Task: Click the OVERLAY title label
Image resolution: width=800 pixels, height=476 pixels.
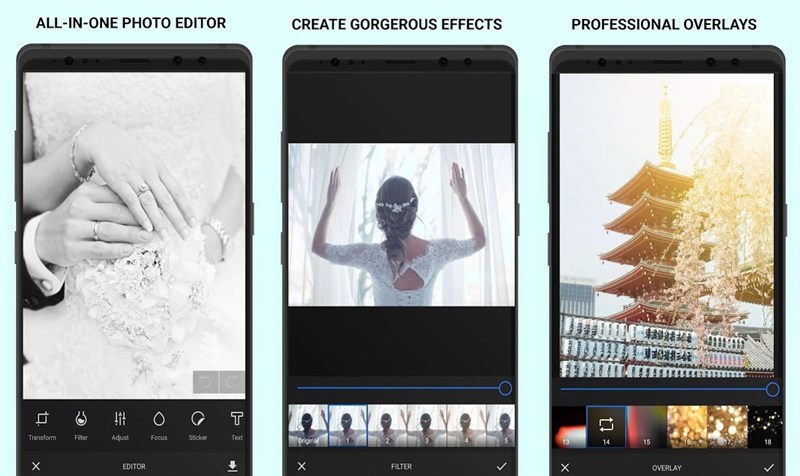Action: 667,467
